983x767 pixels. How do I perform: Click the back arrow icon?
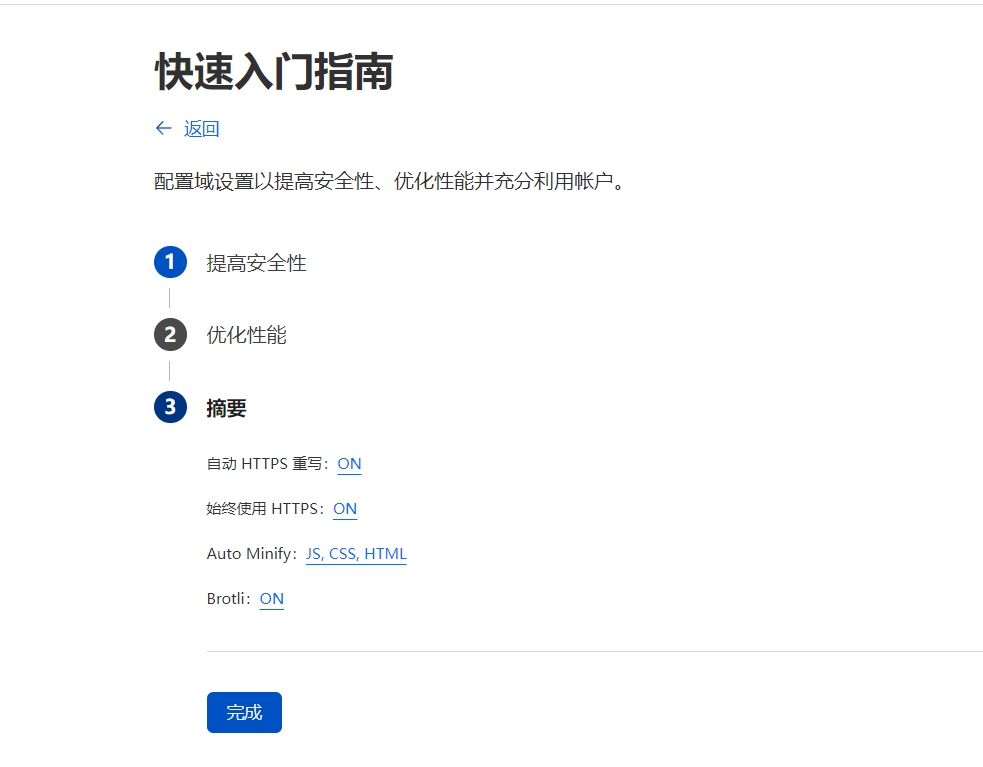click(164, 128)
